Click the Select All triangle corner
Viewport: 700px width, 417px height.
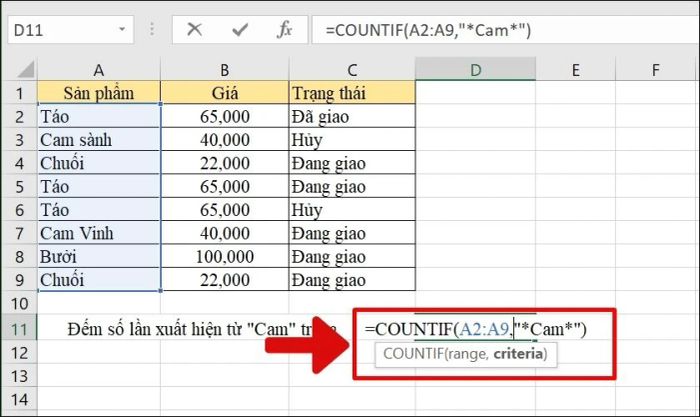[x=26, y=70]
